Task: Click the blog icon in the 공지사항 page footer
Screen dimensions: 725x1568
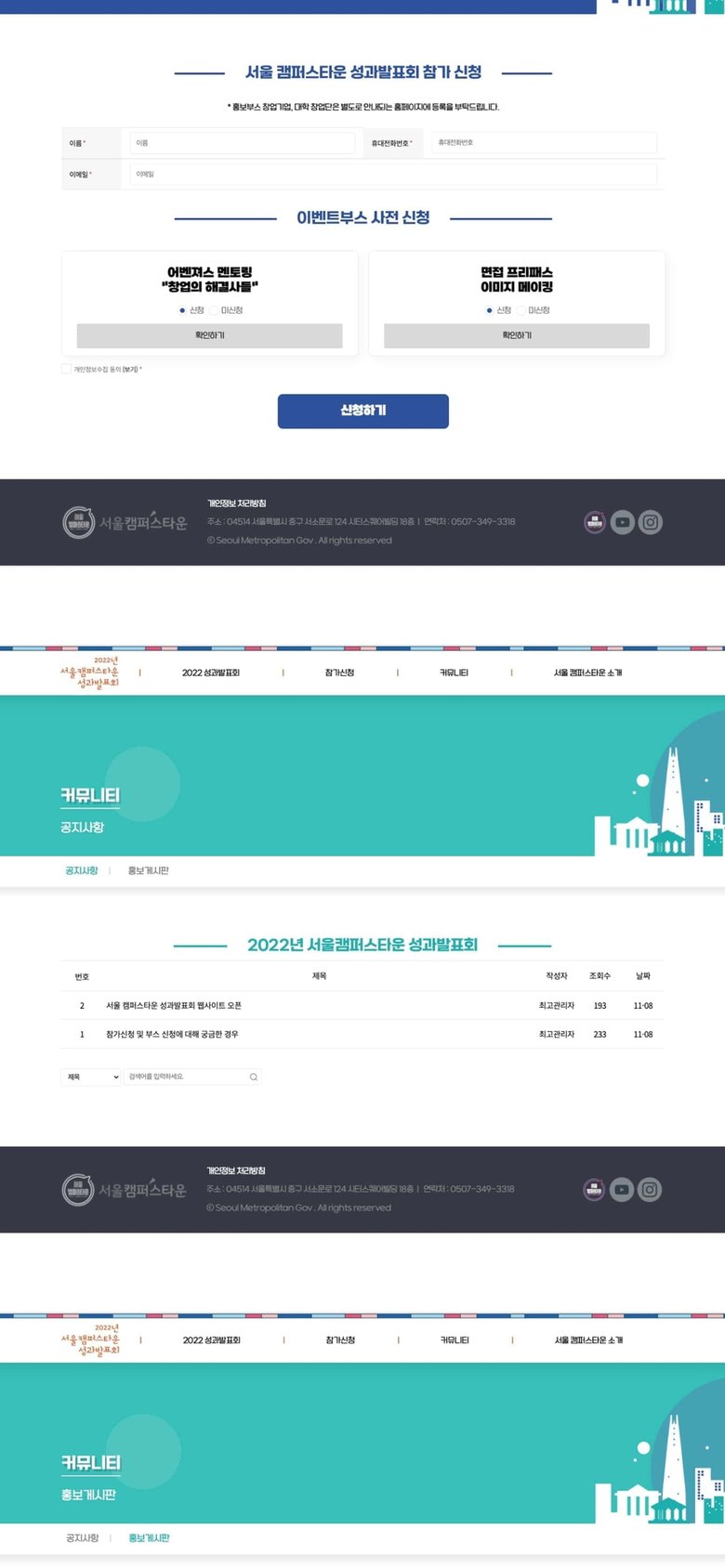Action: click(594, 1189)
